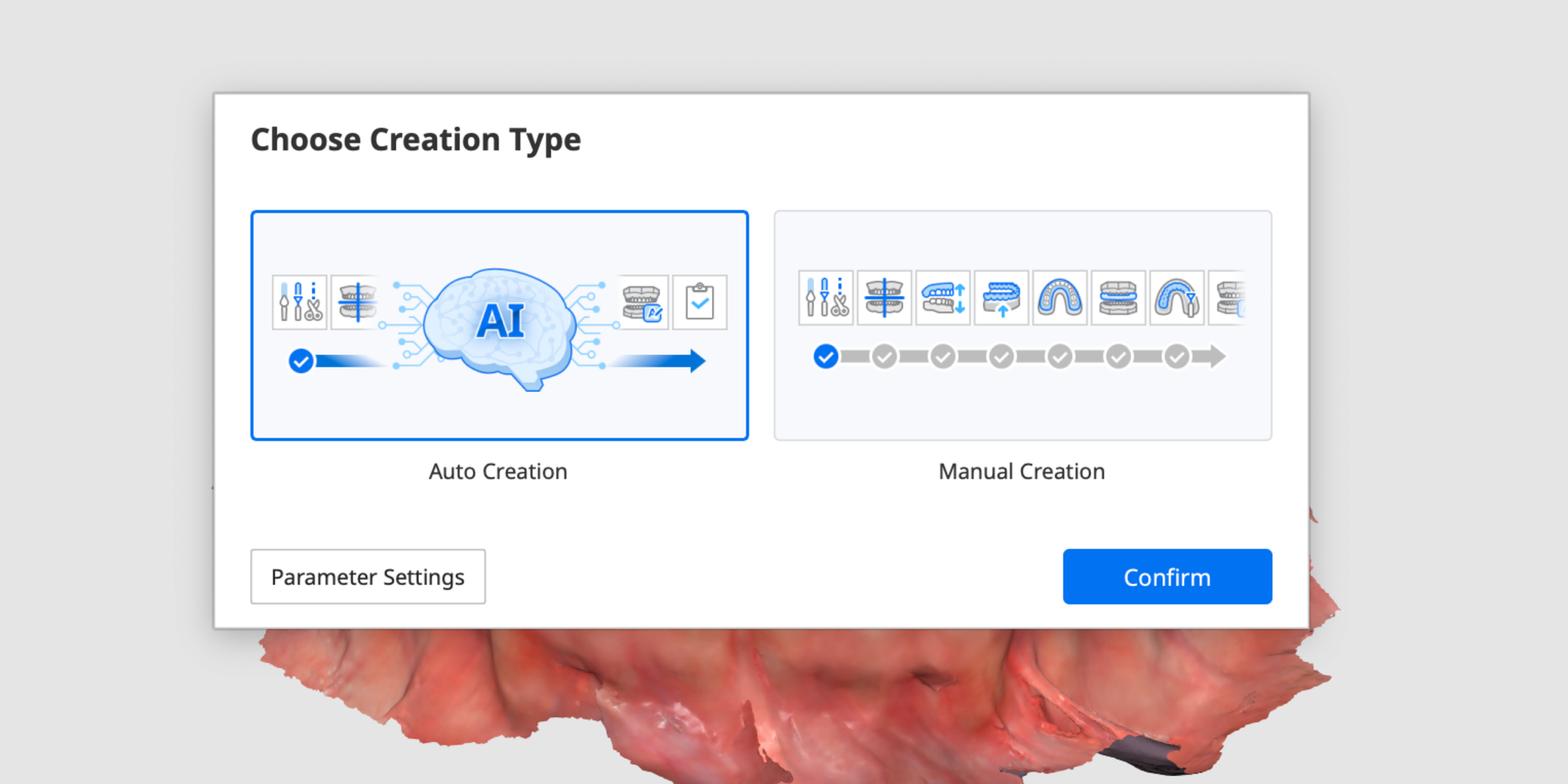The width and height of the screenshot is (1568, 784).
Task: Click the trimming tools icon in Auto Creation
Action: click(300, 302)
